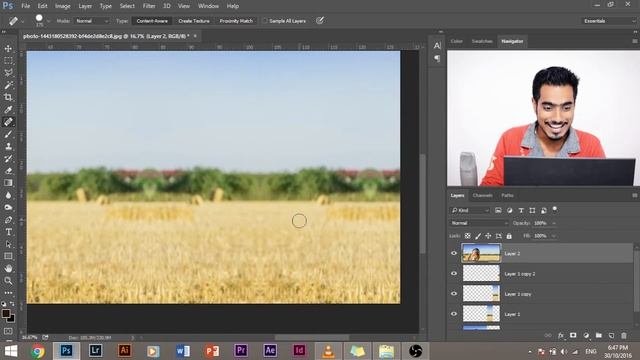Open the Opacity slider dropdown arrow
Viewport: 640px width, 360px height.
click(x=553, y=223)
